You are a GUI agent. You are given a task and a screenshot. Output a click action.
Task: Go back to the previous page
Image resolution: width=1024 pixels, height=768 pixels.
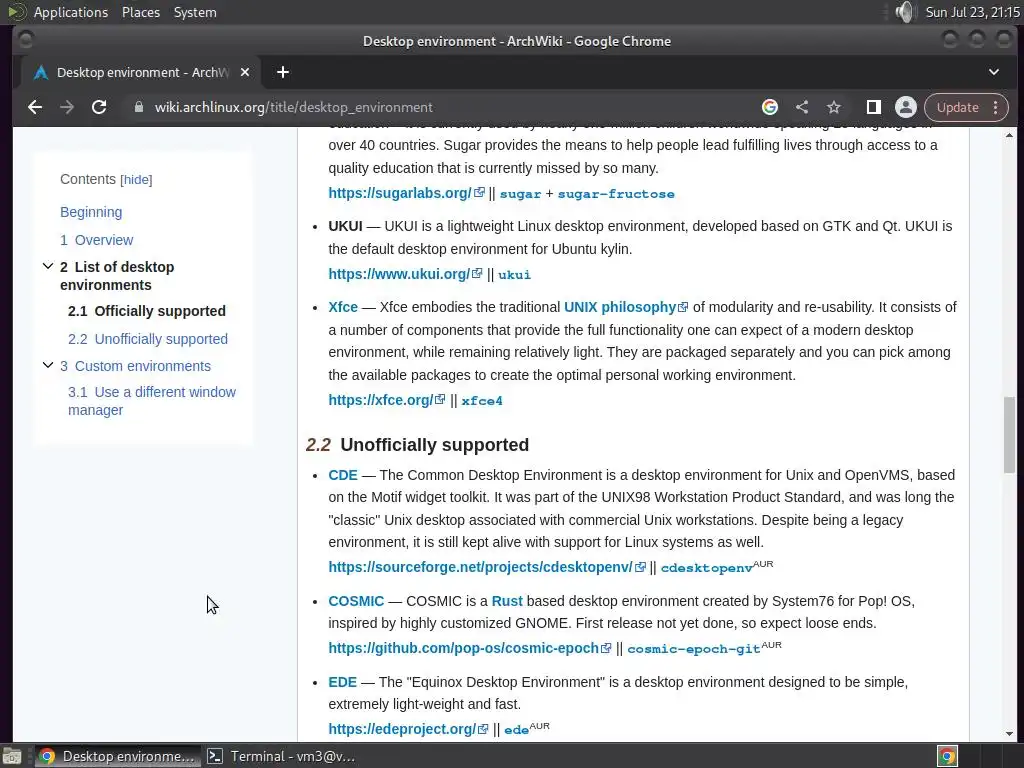click(x=35, y=107)
